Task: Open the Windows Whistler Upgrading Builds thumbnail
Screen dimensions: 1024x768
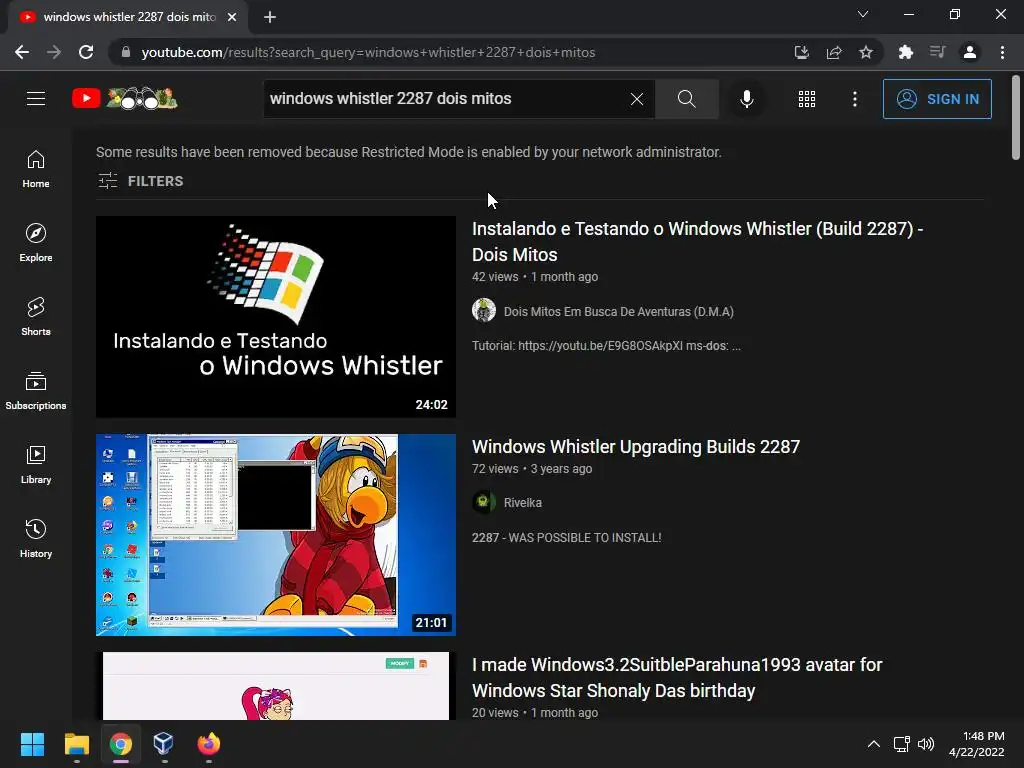Action: 276,535
